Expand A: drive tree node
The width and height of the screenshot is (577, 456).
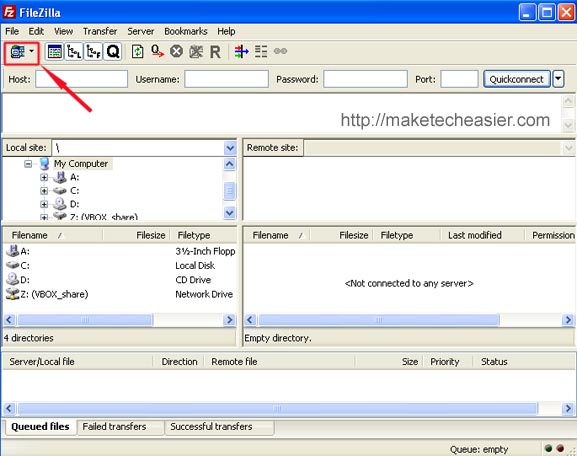[x=44, y=177]
